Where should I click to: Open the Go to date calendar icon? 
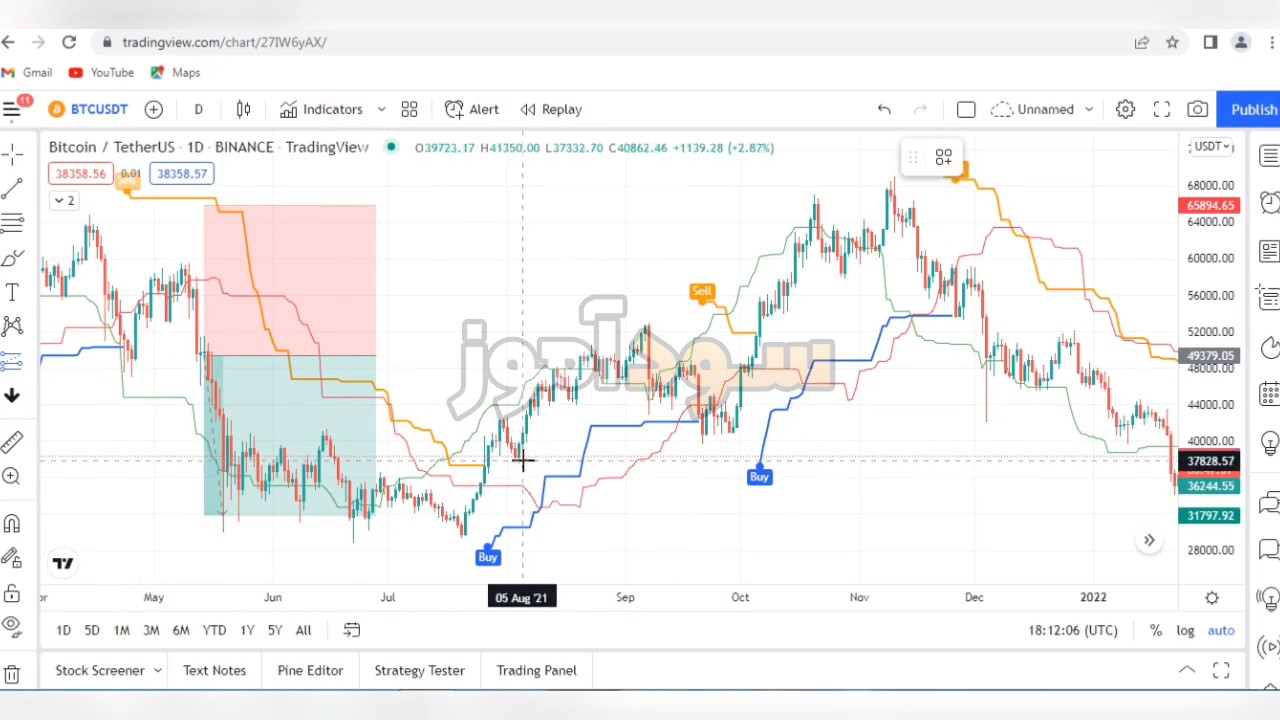coord(352,630)
